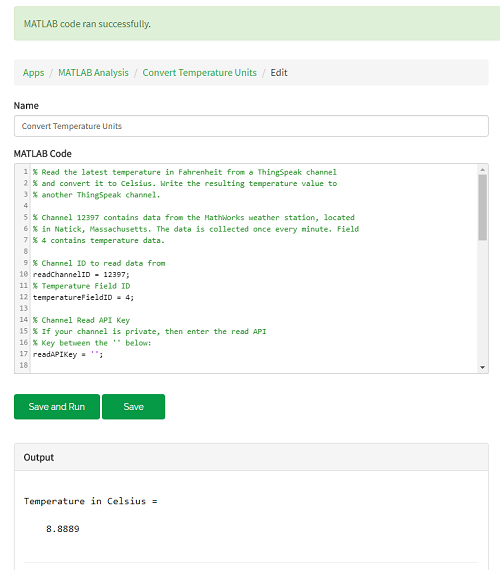Click the first comment line in code
The height and width of the screenshot is (570, 500).
185,172
